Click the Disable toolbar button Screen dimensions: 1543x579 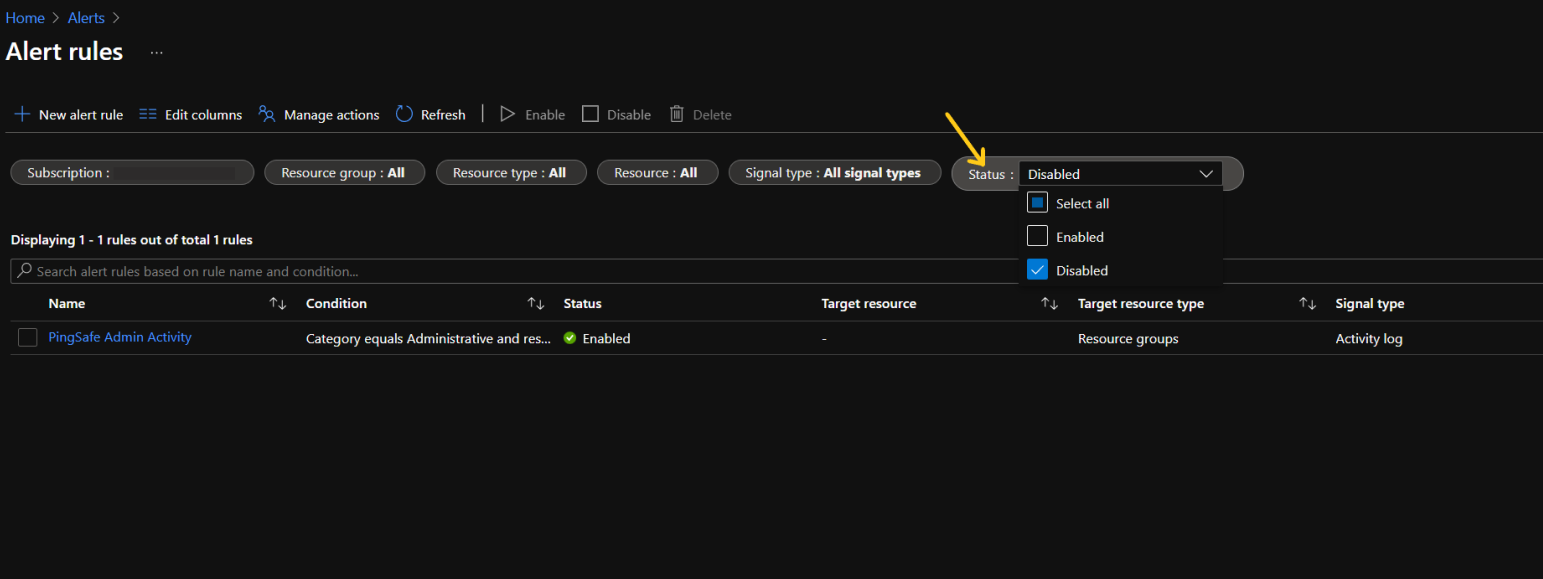click(617, 115)
